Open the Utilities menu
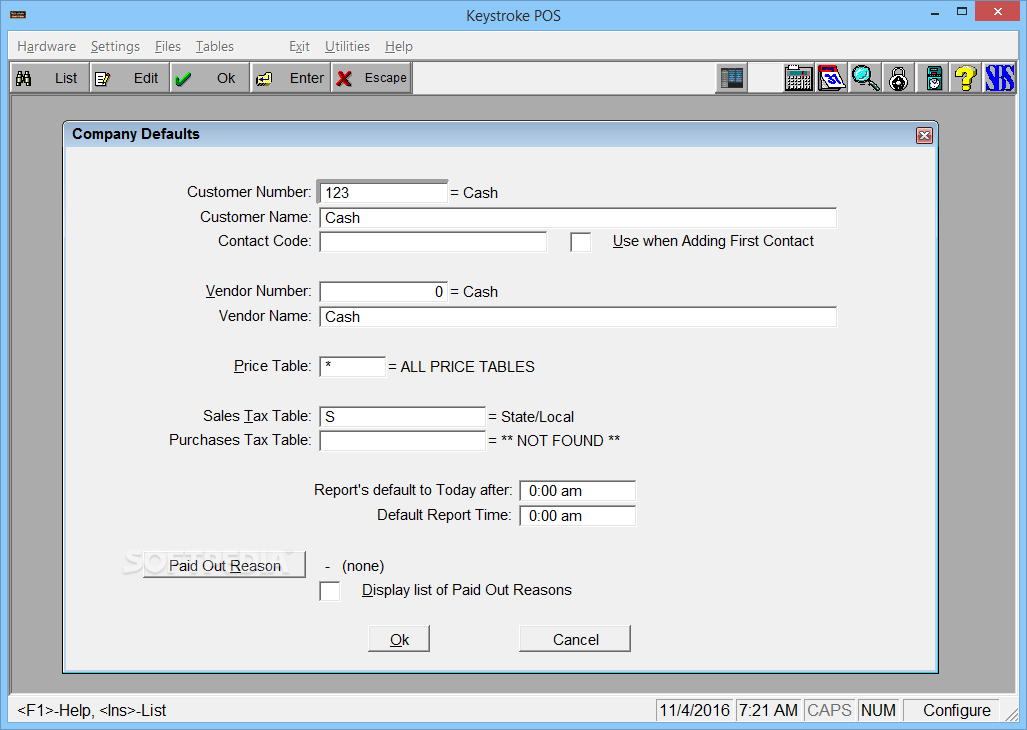1027x730 pixels. pyautogui.click(x=347, y=46)
